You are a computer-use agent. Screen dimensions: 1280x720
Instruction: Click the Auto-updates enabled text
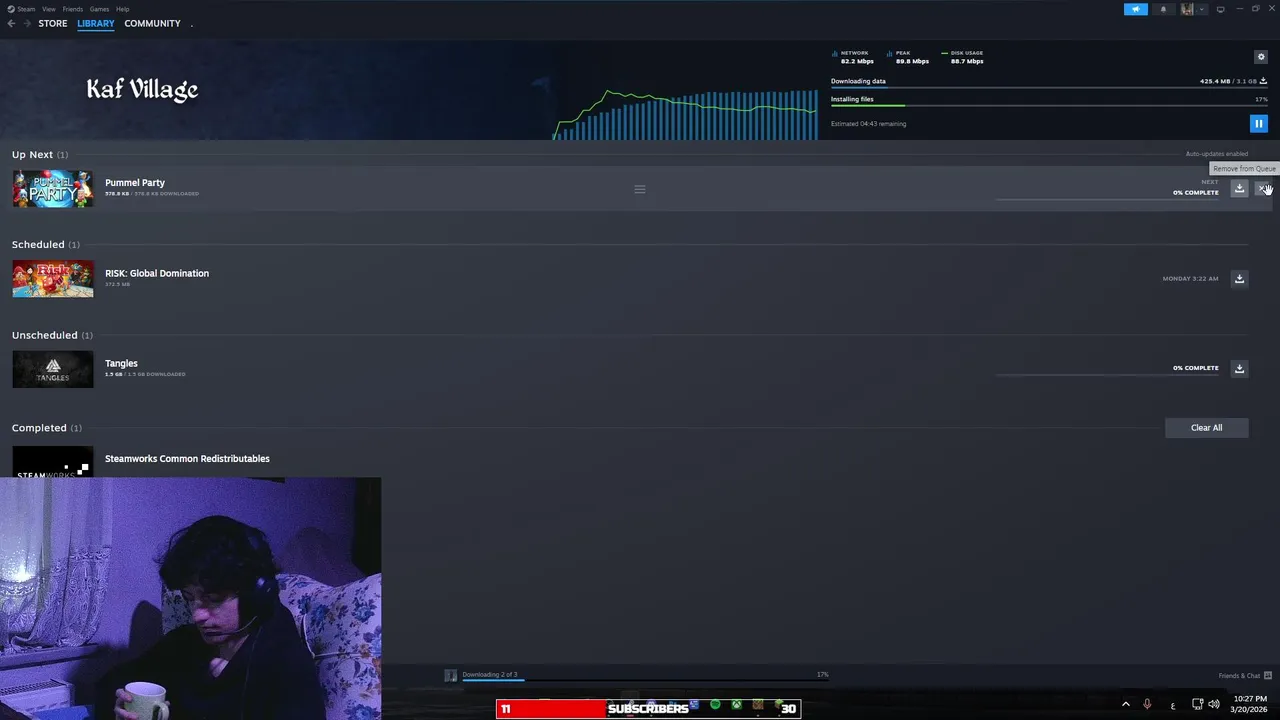pyautogui.click(x=1217, y=154)
